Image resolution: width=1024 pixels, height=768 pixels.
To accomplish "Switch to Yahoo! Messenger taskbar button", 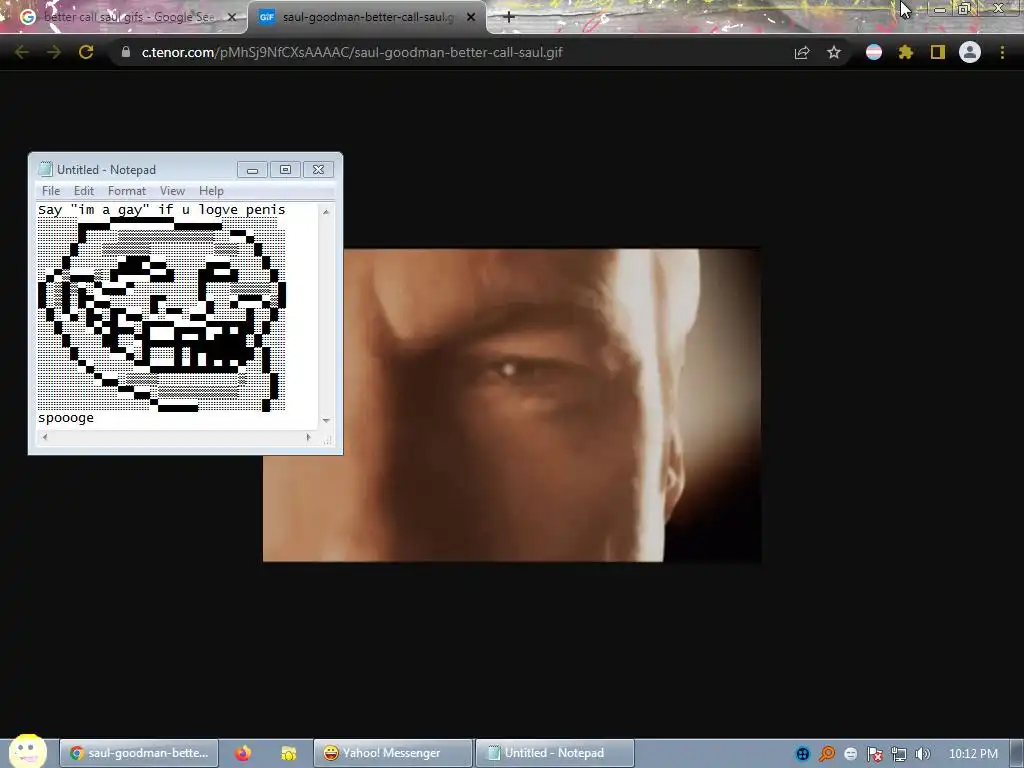I will pos(392,753).
